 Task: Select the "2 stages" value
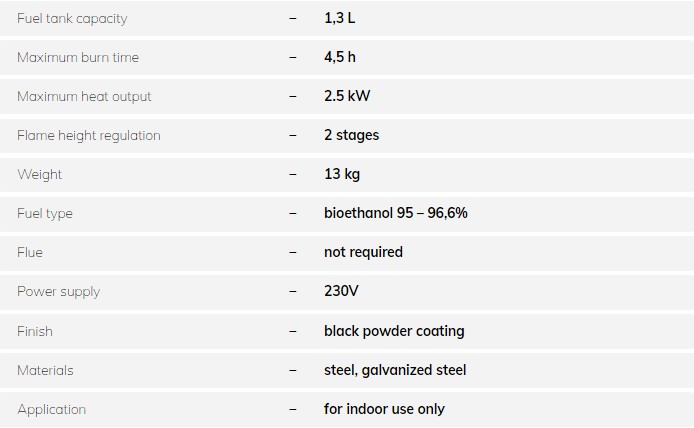[x=351, y=136]
